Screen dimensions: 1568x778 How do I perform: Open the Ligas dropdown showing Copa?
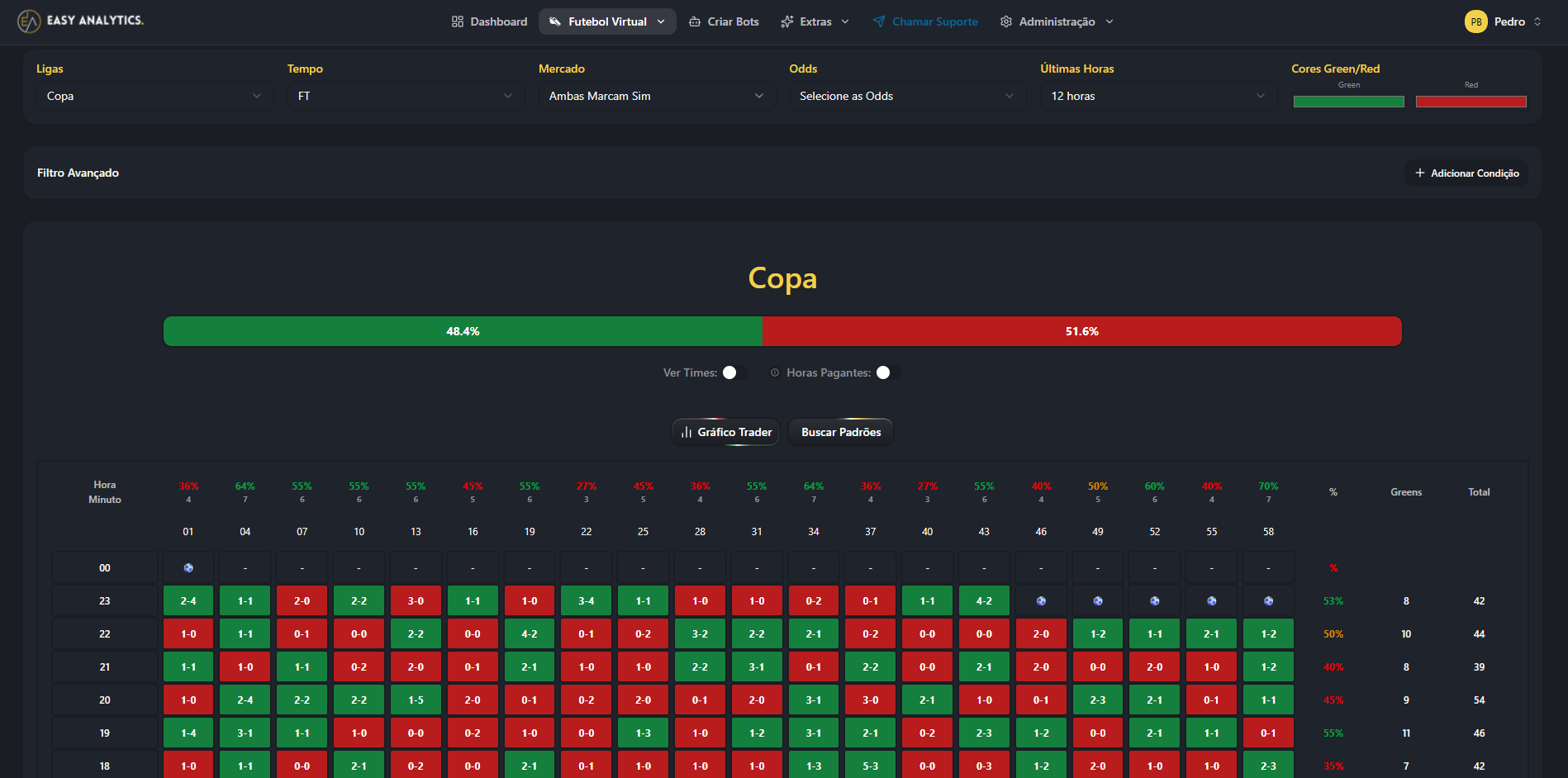154,96
